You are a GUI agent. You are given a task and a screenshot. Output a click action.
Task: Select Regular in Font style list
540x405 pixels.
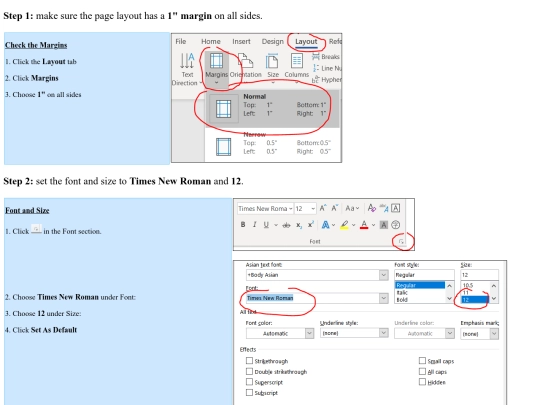[x=420, y=285]
